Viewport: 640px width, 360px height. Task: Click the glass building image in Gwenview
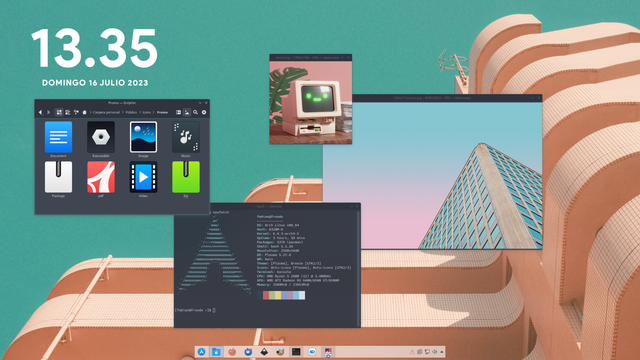[x=433, y=175]
